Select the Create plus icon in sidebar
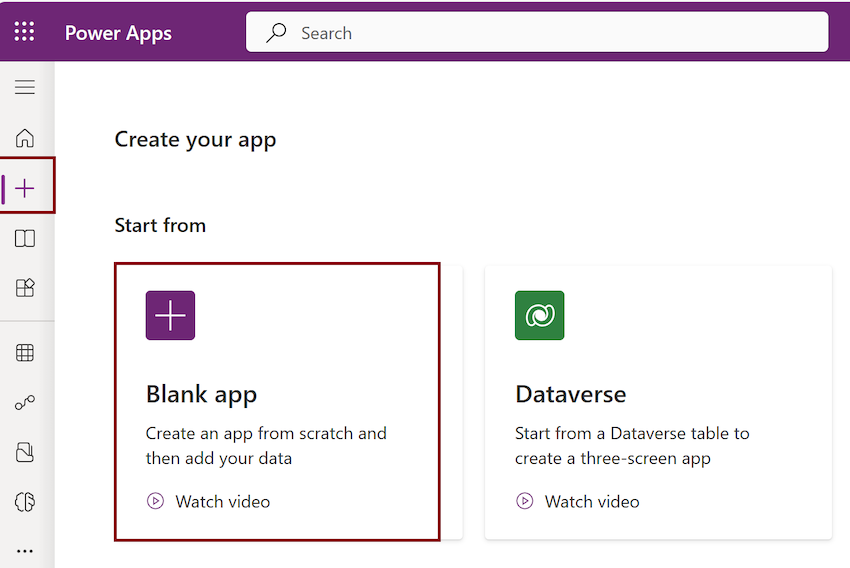 pyautogui.click(x=25, y=188)
